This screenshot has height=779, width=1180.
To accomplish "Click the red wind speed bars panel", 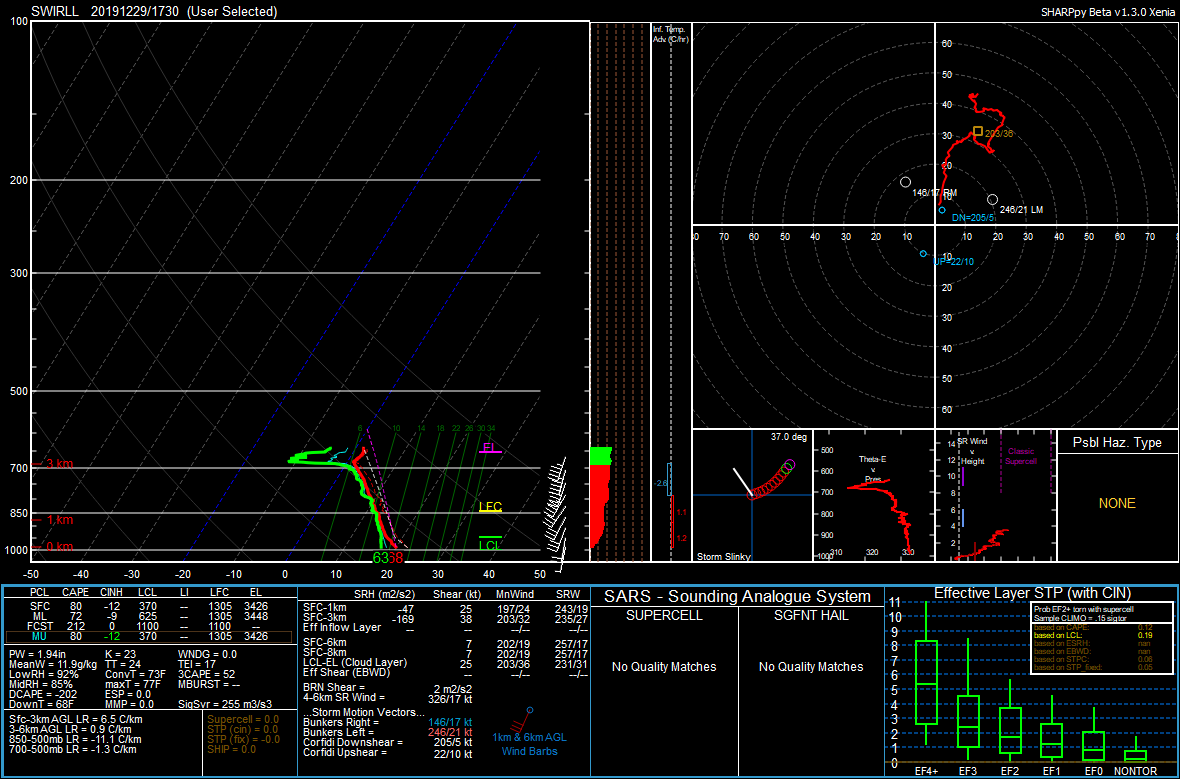I will pyautogui.click(x=601, y=497).
